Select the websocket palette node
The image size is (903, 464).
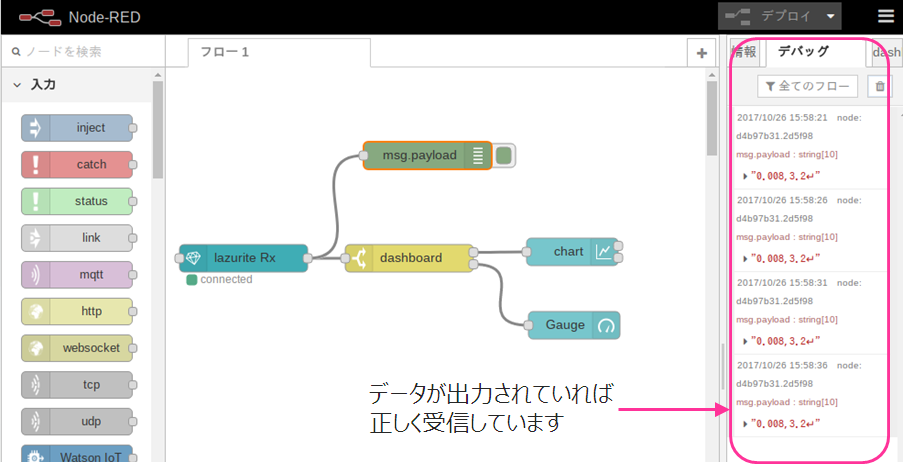(x=77, y=348)
